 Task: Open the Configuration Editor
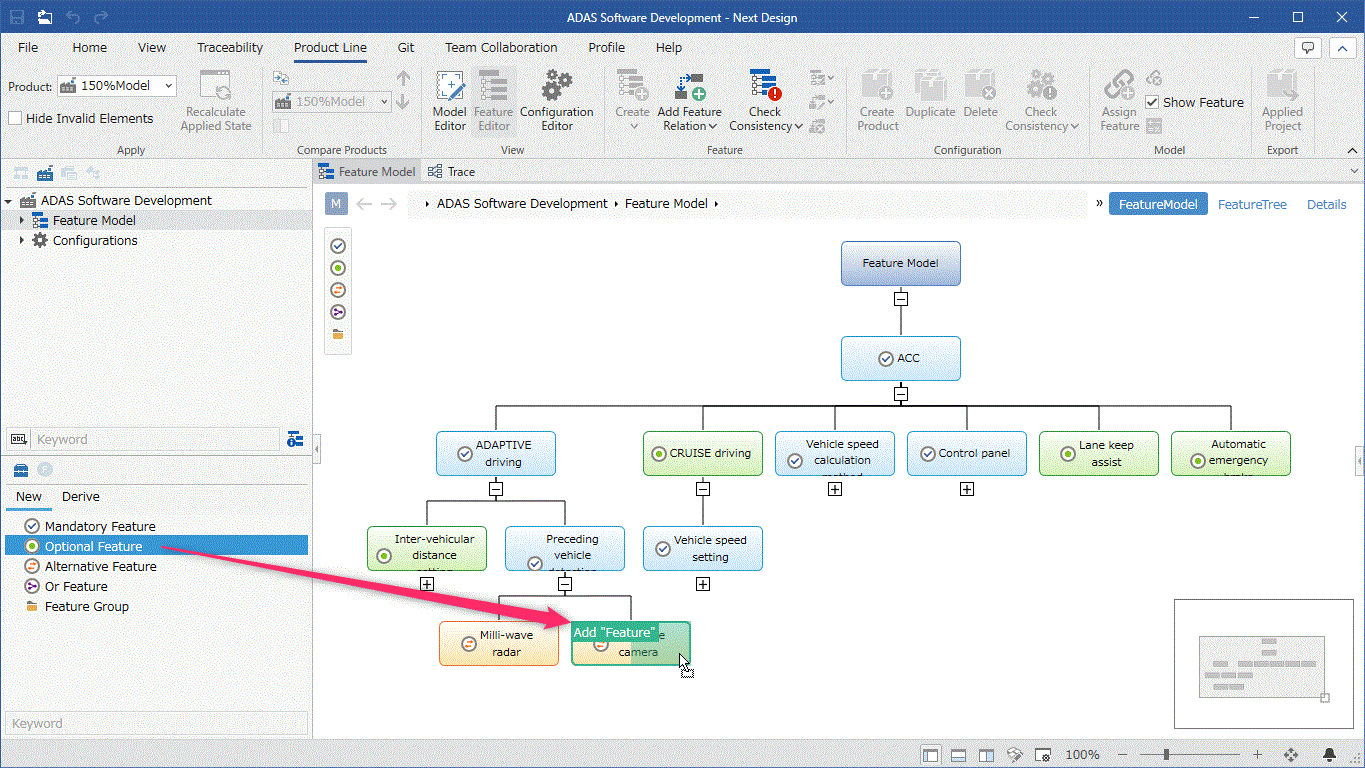[x=557, y=101]
